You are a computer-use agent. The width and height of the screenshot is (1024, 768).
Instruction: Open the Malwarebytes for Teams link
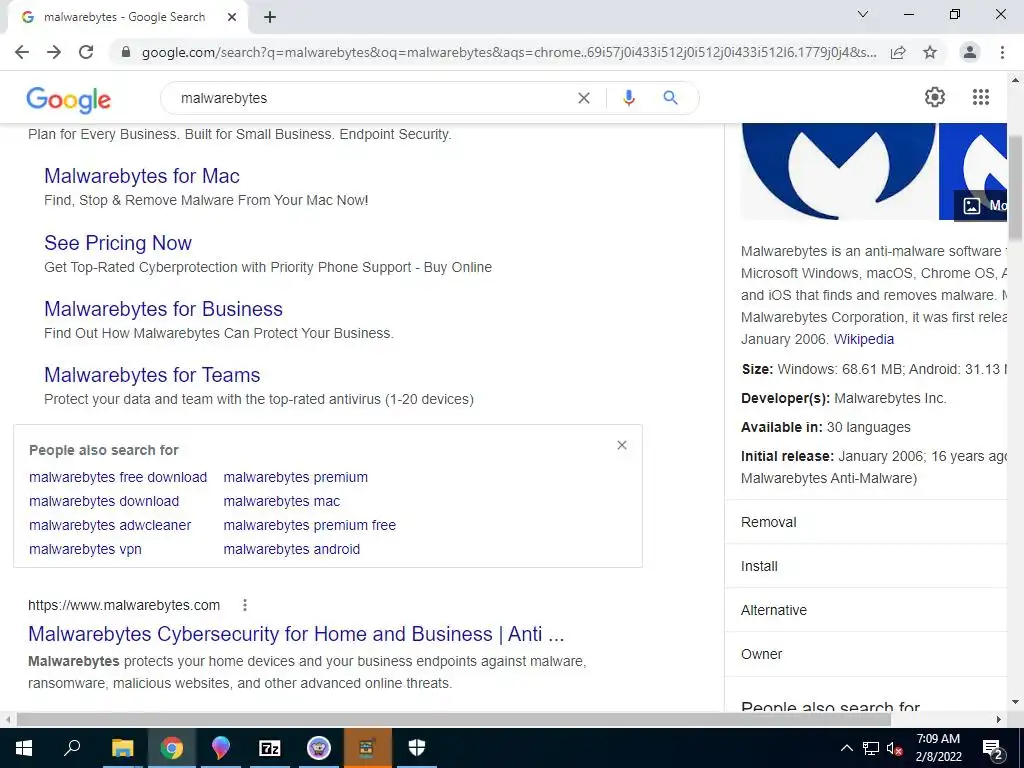click(x=152, y=374)
